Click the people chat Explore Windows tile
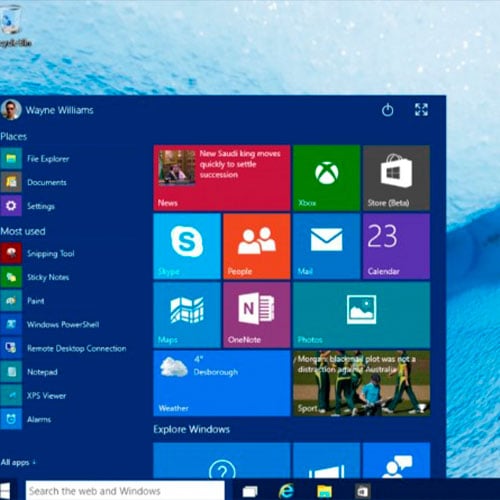The width and height of the screenshot is (500, 500). click(x=396, y=461)
